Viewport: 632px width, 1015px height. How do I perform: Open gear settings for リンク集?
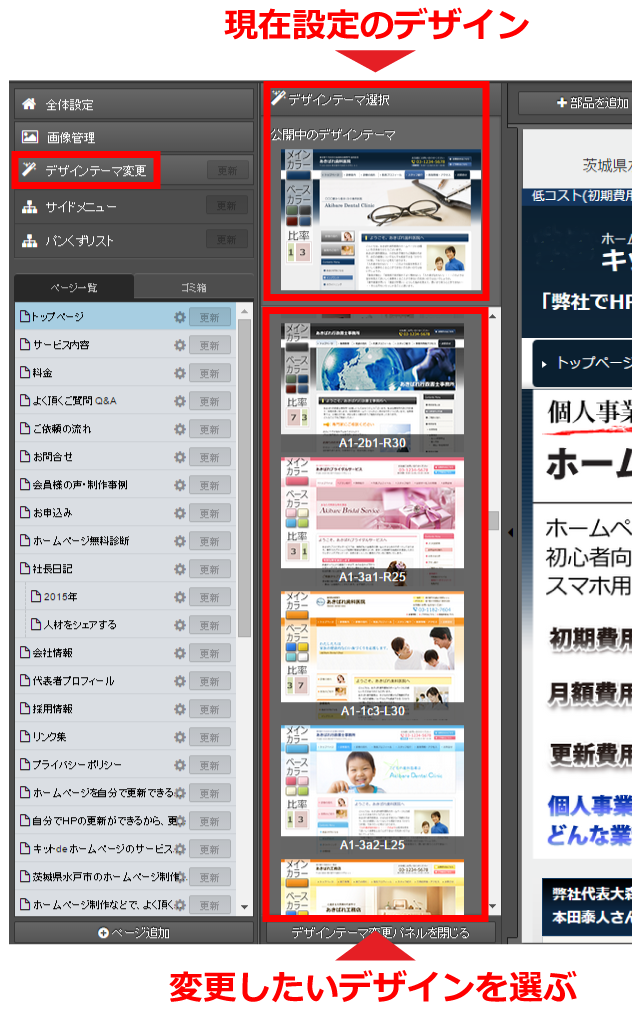pyautogui.click(x=179, y=737)
